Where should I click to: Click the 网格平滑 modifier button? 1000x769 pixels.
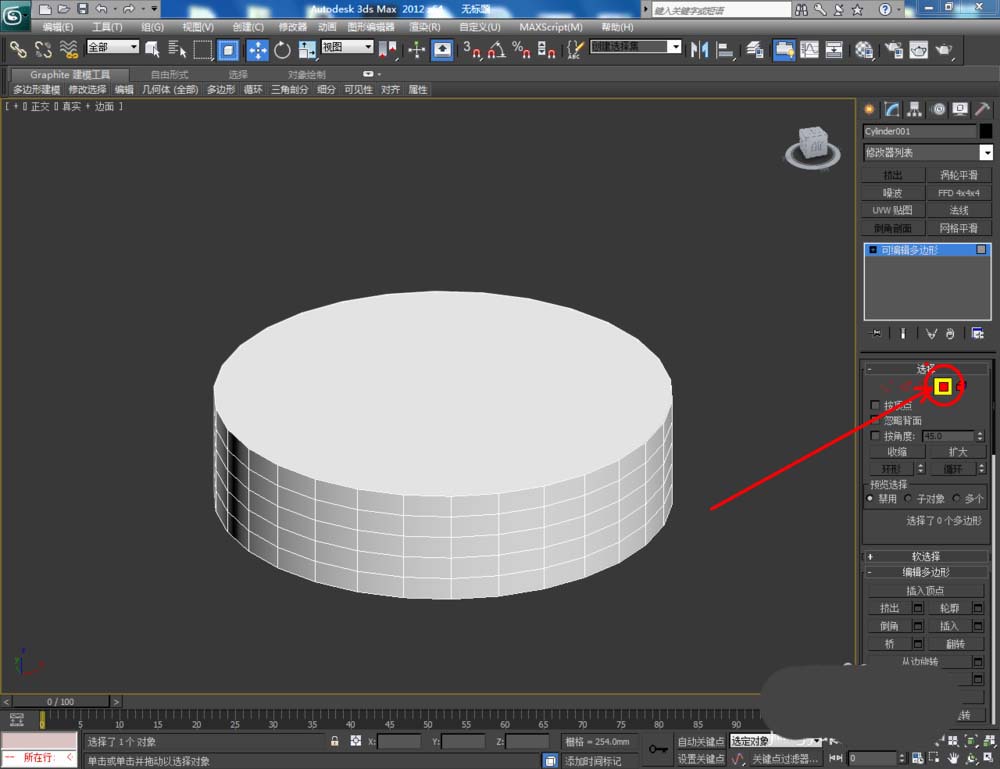[x=958, y=228]
